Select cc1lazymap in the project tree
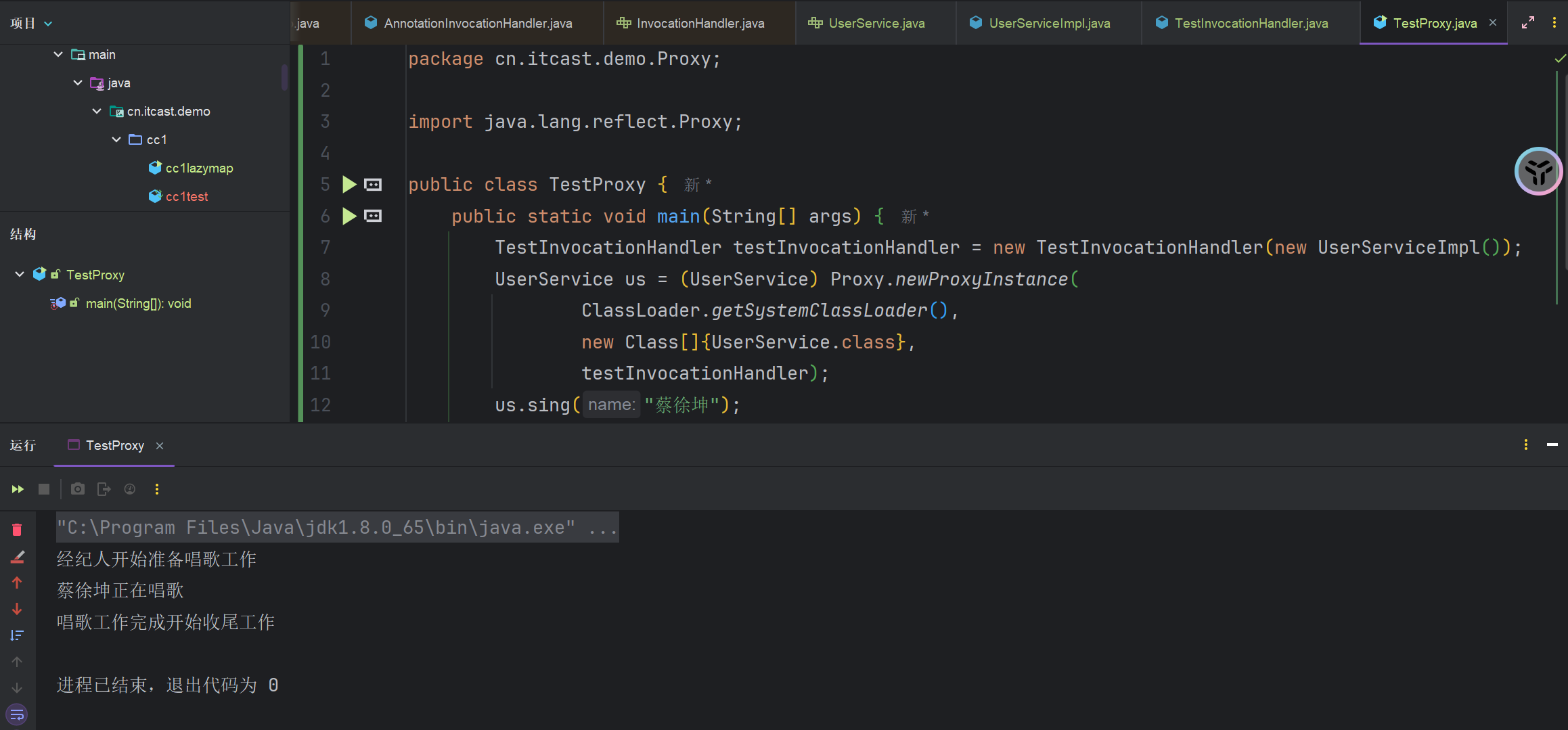The height and width of the screenshot is (730, 1568). [x=199, y=168]
